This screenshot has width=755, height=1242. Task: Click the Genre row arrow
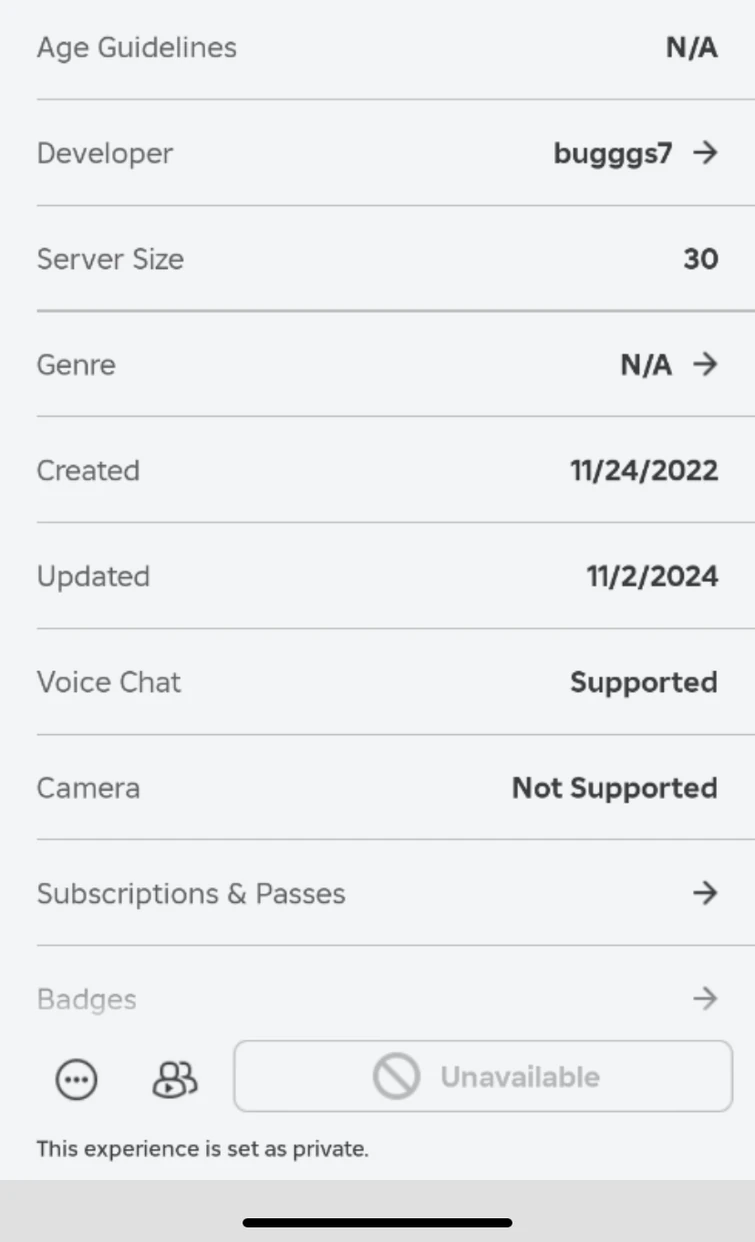706,364
